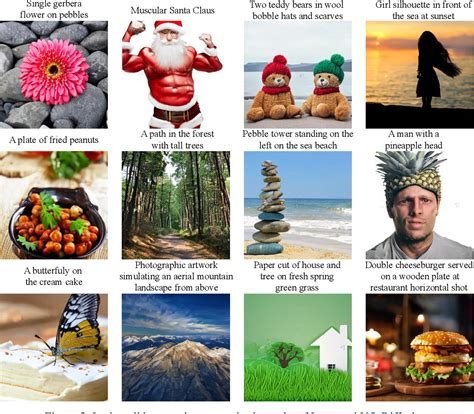The height and width of the screenshot is (414, 474).
Task: Open the plate of fried peanuts image
Action: tap(54, 205)
